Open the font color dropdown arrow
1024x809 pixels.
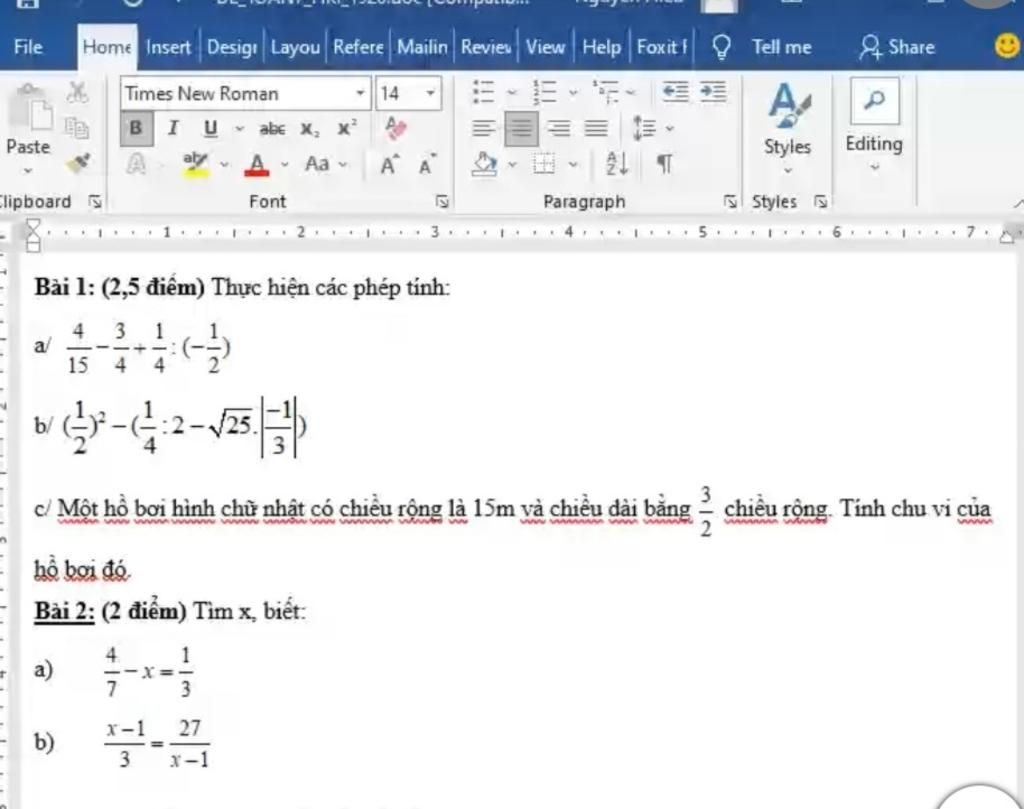point(285,165)
